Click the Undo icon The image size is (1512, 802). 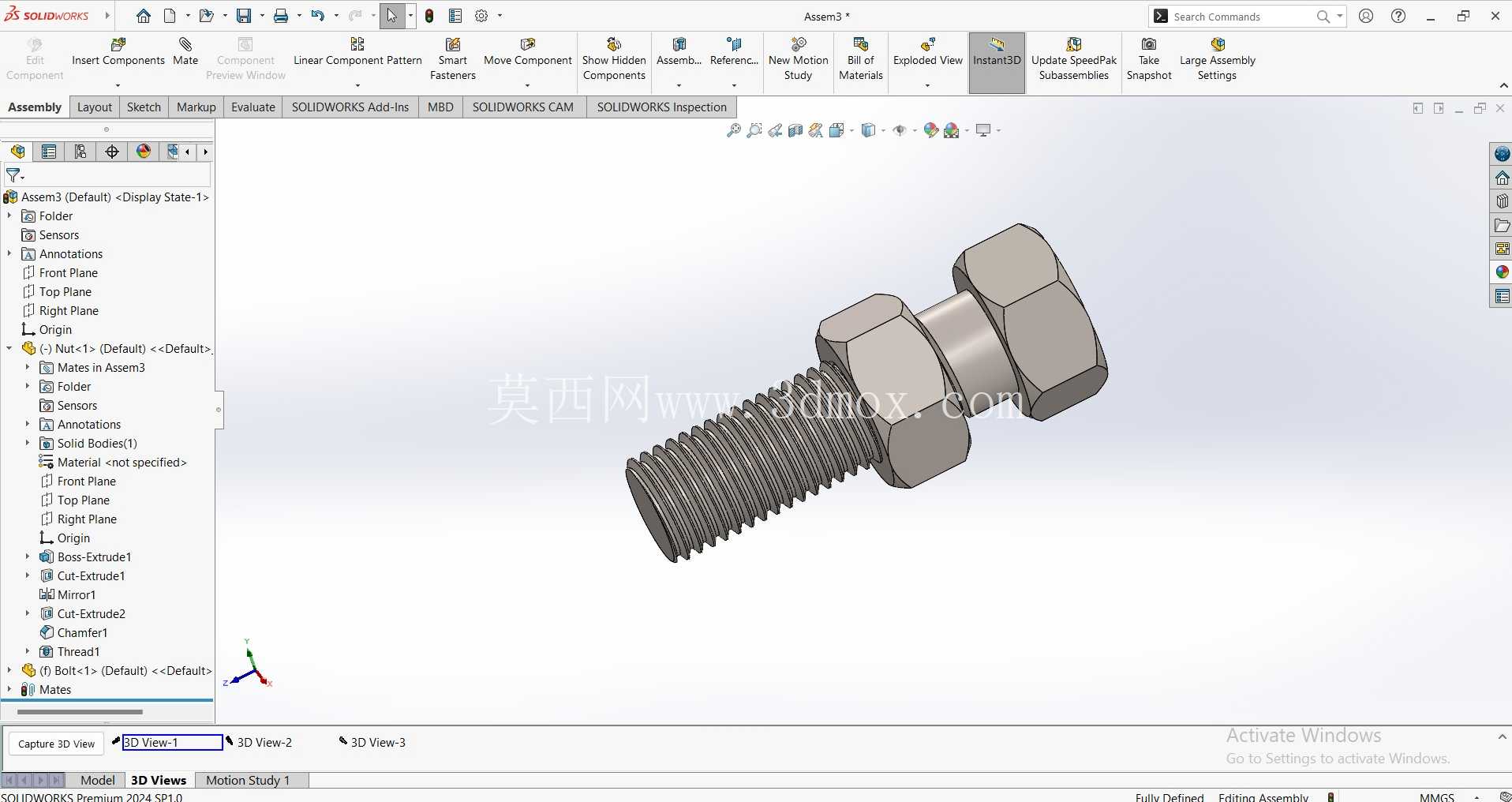(318, 16)
